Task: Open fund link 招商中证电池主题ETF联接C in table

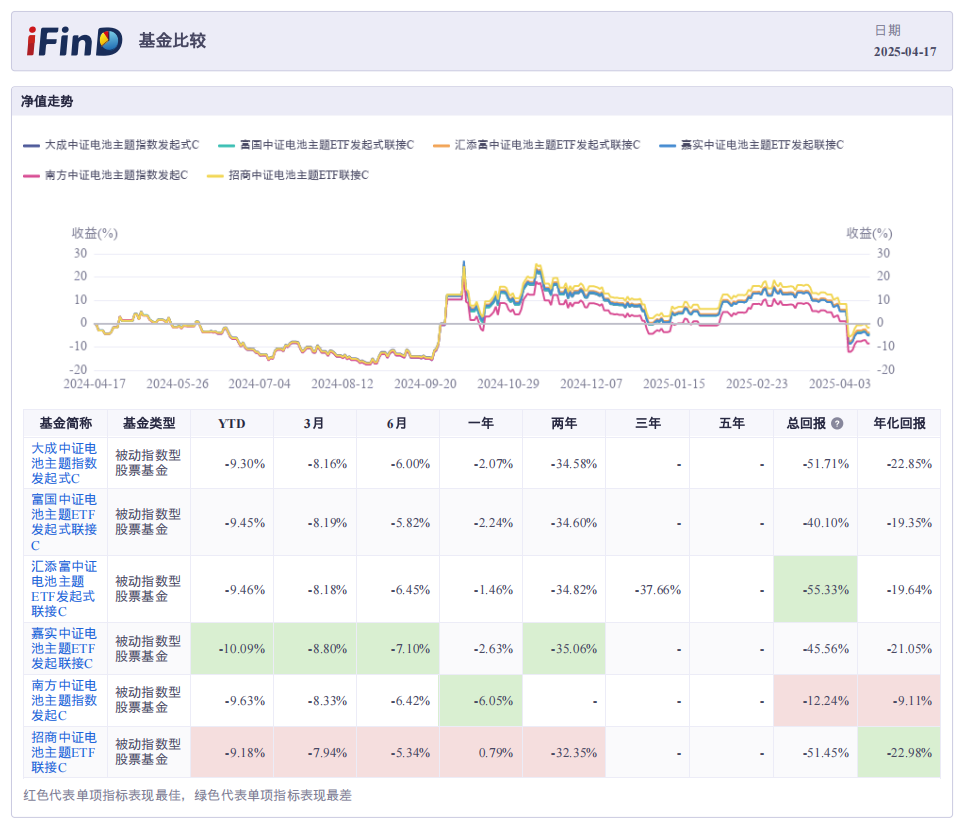Action: 64,753
